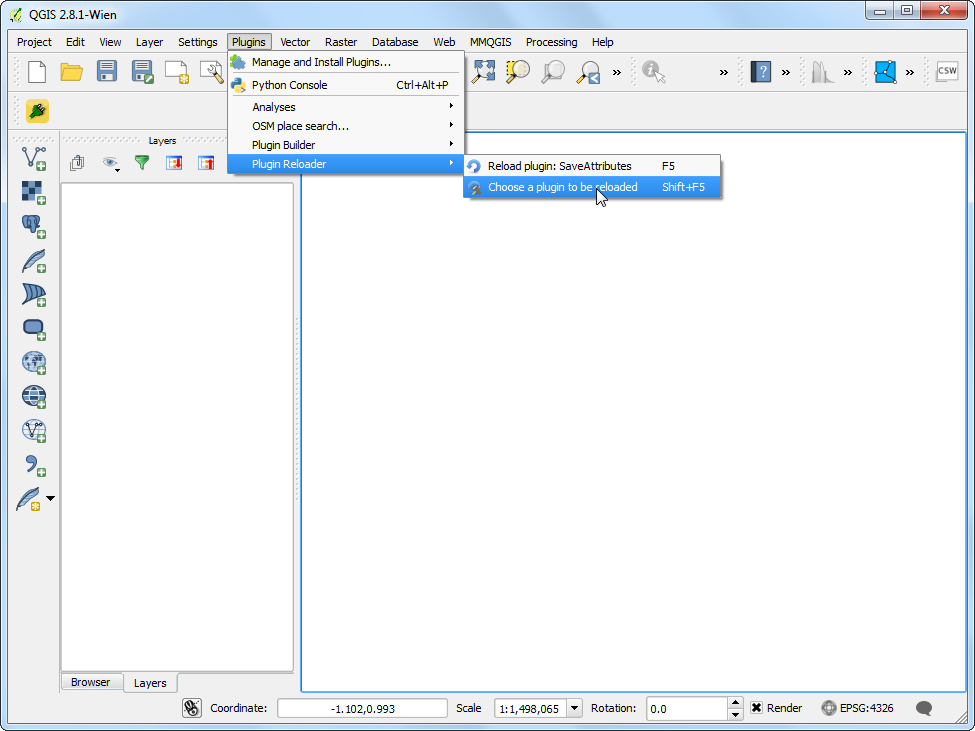The image size is (975, 731).
Task: Click the yellow Plugin Reloader toolbar icon
Action: point(37,111)
